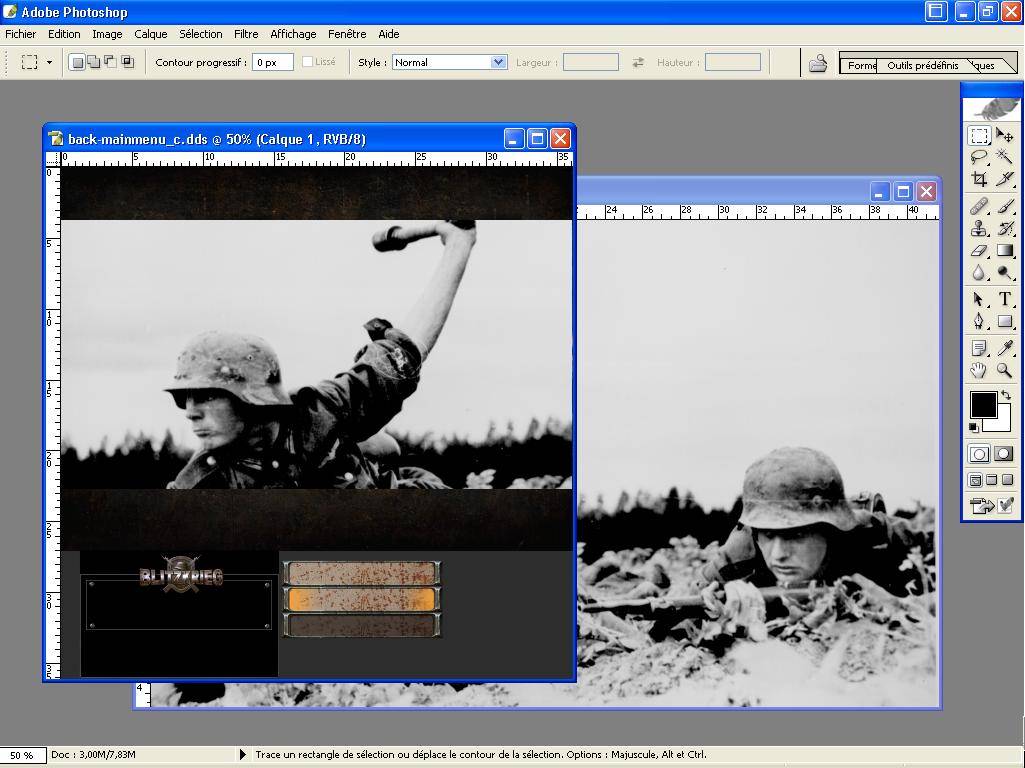
Task: Select the Lasso tool
Action: tap(979, 157)
